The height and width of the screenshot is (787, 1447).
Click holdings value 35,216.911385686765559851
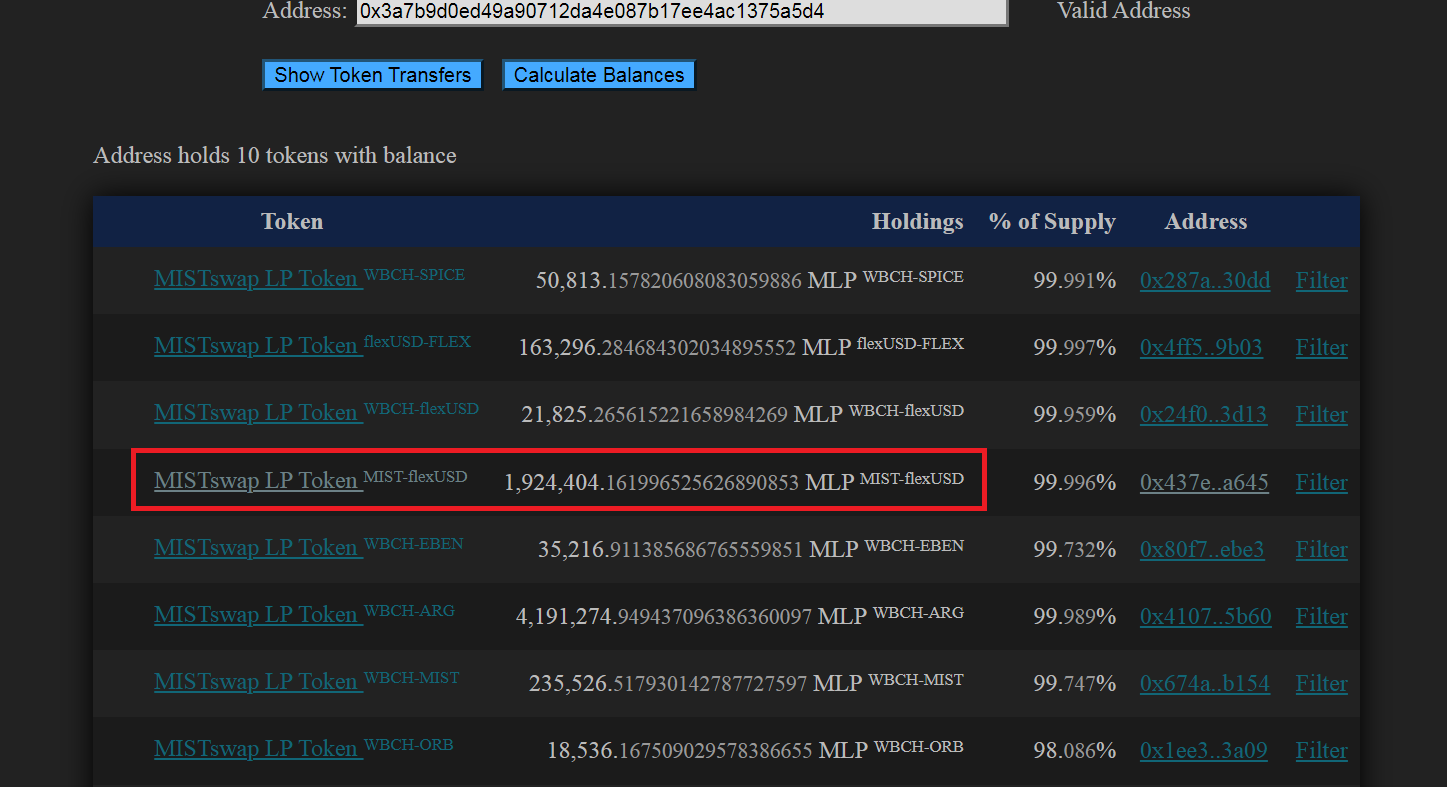(671, 549)
